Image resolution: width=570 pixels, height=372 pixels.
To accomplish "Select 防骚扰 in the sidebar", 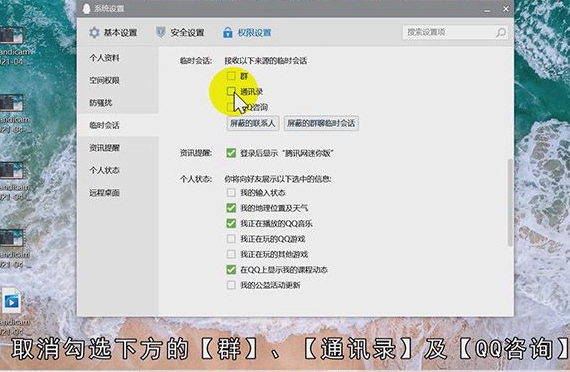I will [x=118, y=103].
